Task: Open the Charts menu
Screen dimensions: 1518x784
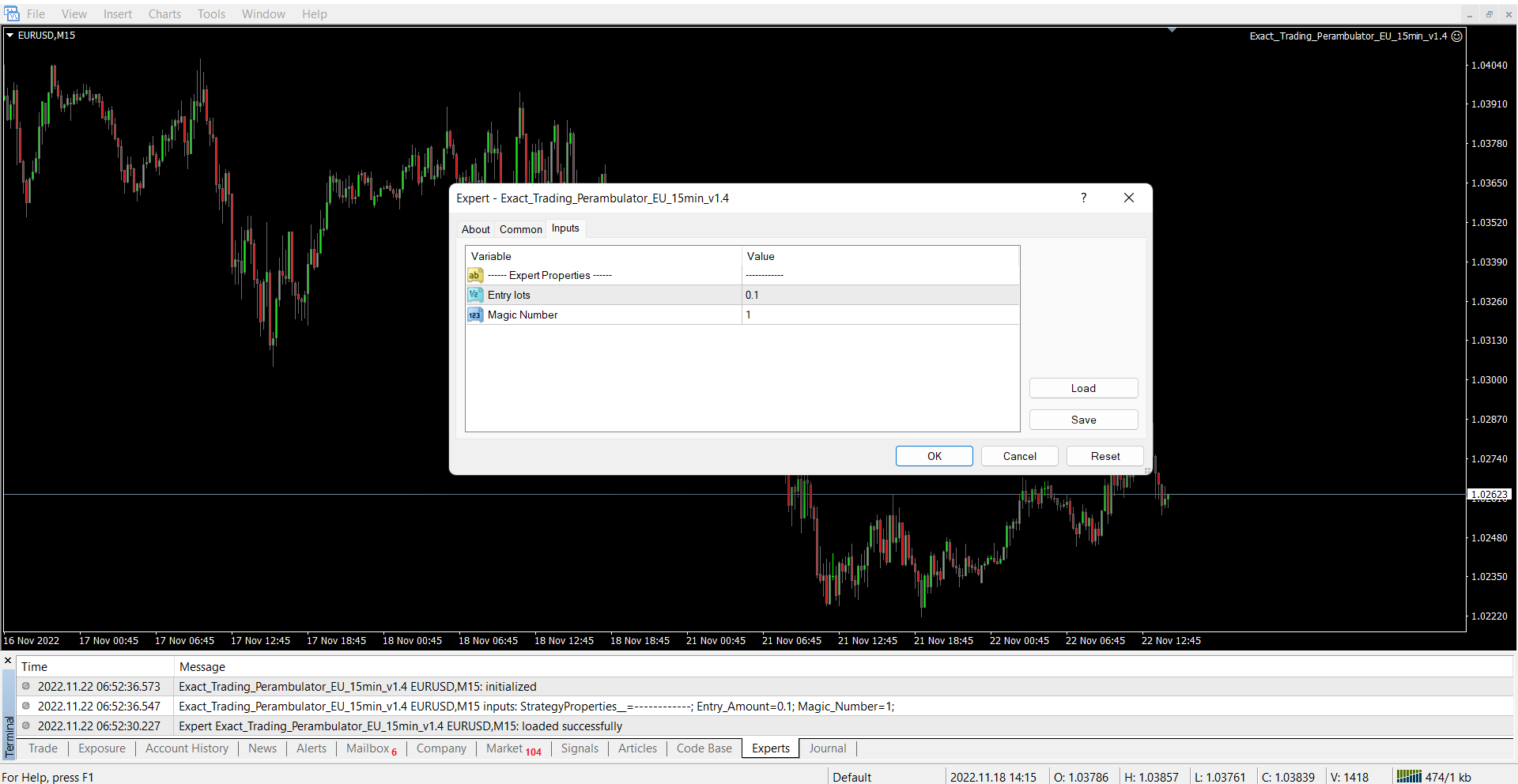Action: tap(164, 13)
